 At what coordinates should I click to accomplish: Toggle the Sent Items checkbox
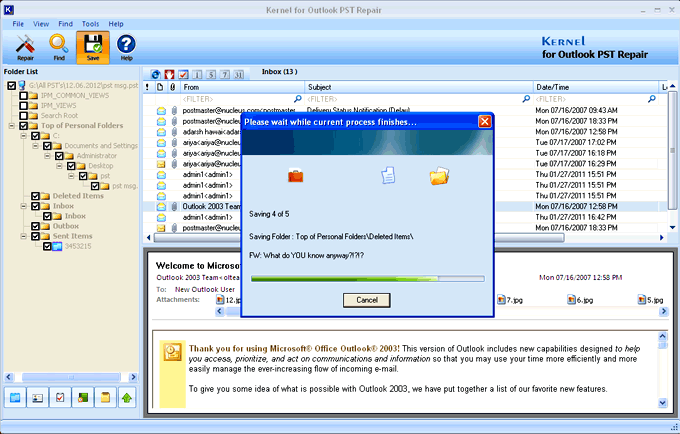click(x=35, y=236)
